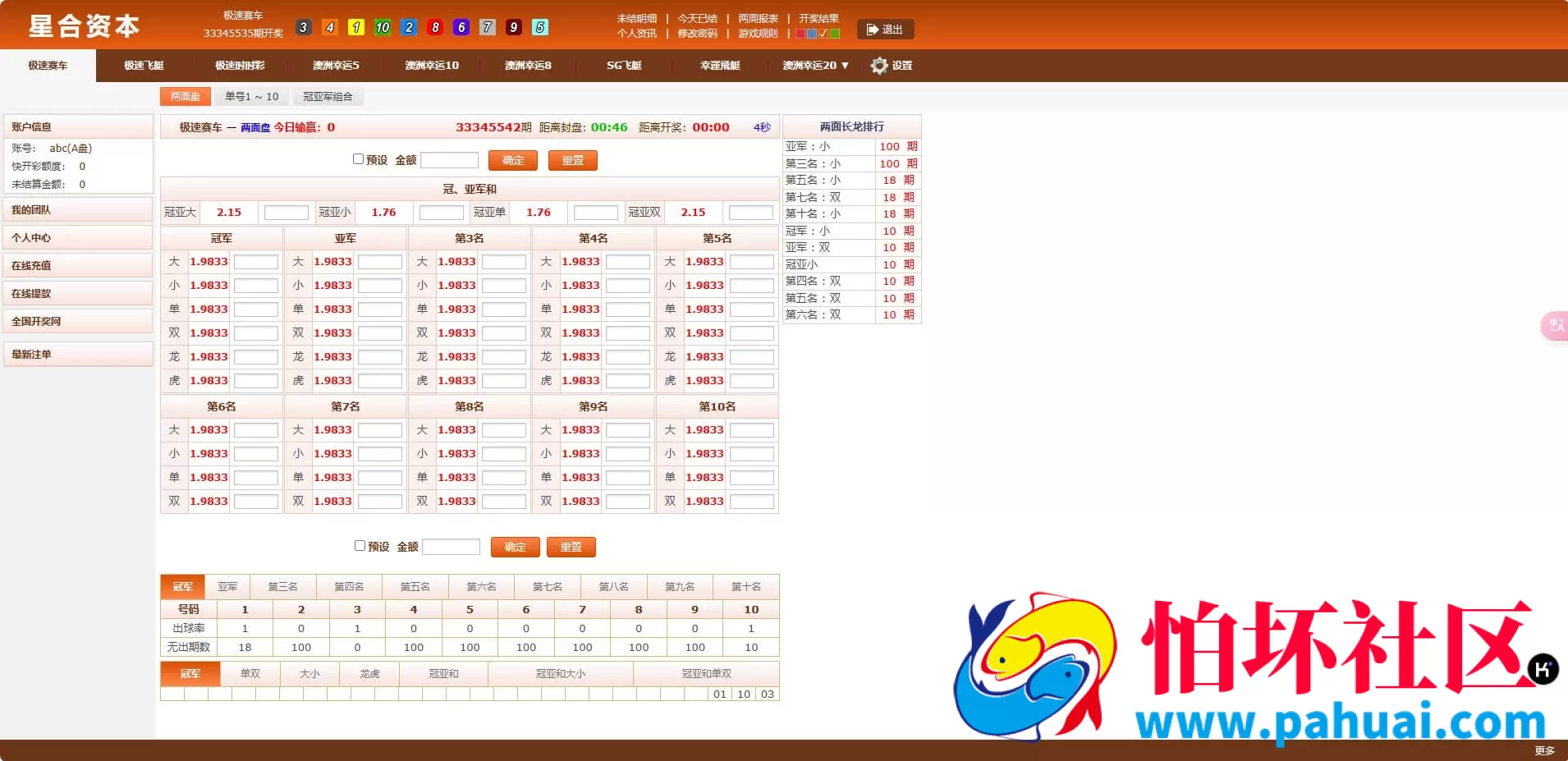Screen dimensions: 1568x761
Task: Check the 预设 box near the lower 确定 button
Action: pos(360,545)
